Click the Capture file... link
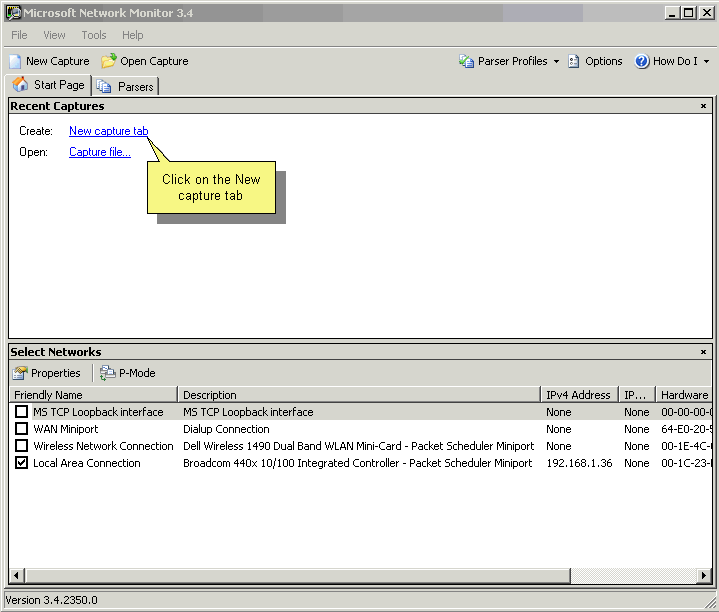This screenshot has width=719, height=612. pos(100,152)
